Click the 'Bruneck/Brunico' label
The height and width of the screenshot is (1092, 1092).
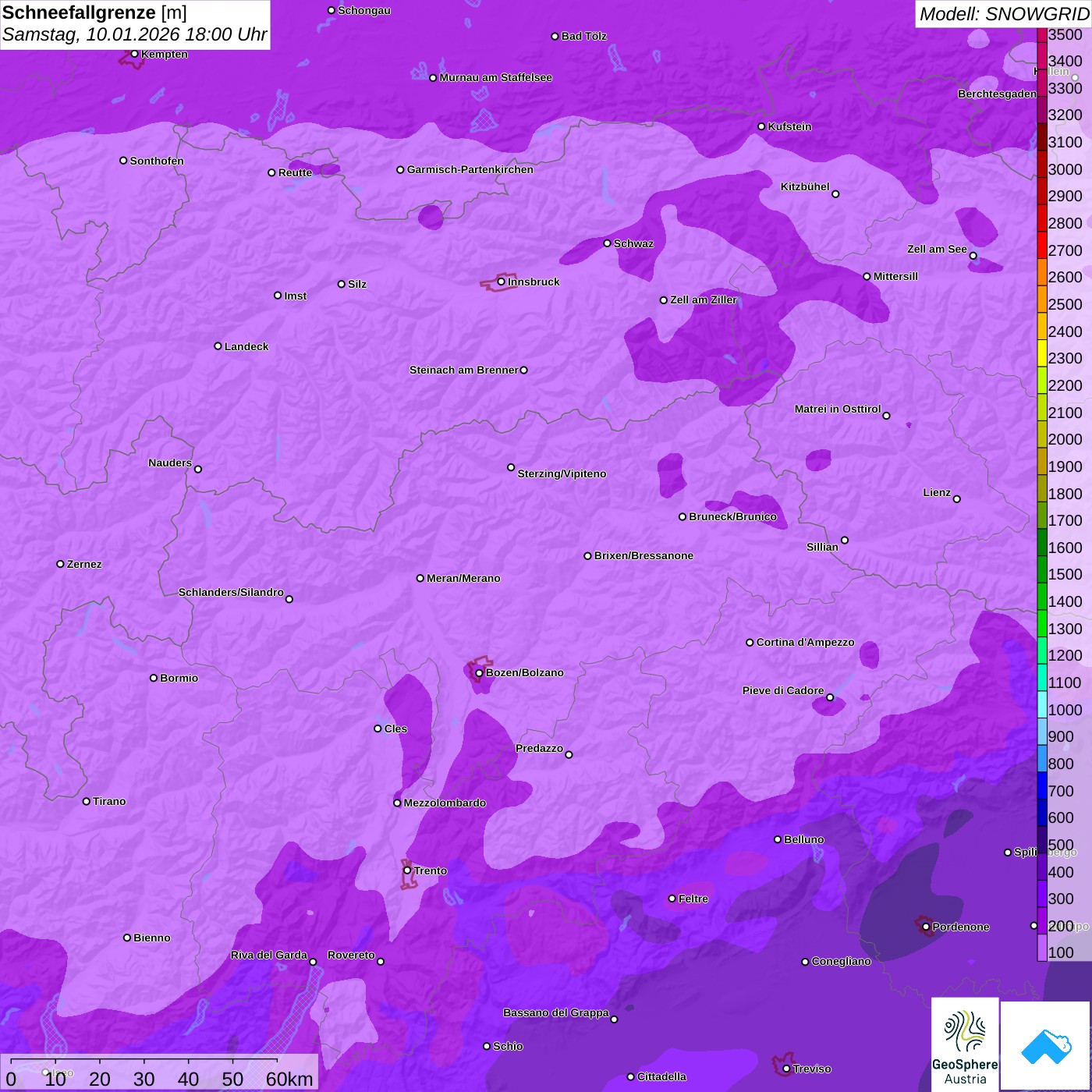(x=733, y=516)
